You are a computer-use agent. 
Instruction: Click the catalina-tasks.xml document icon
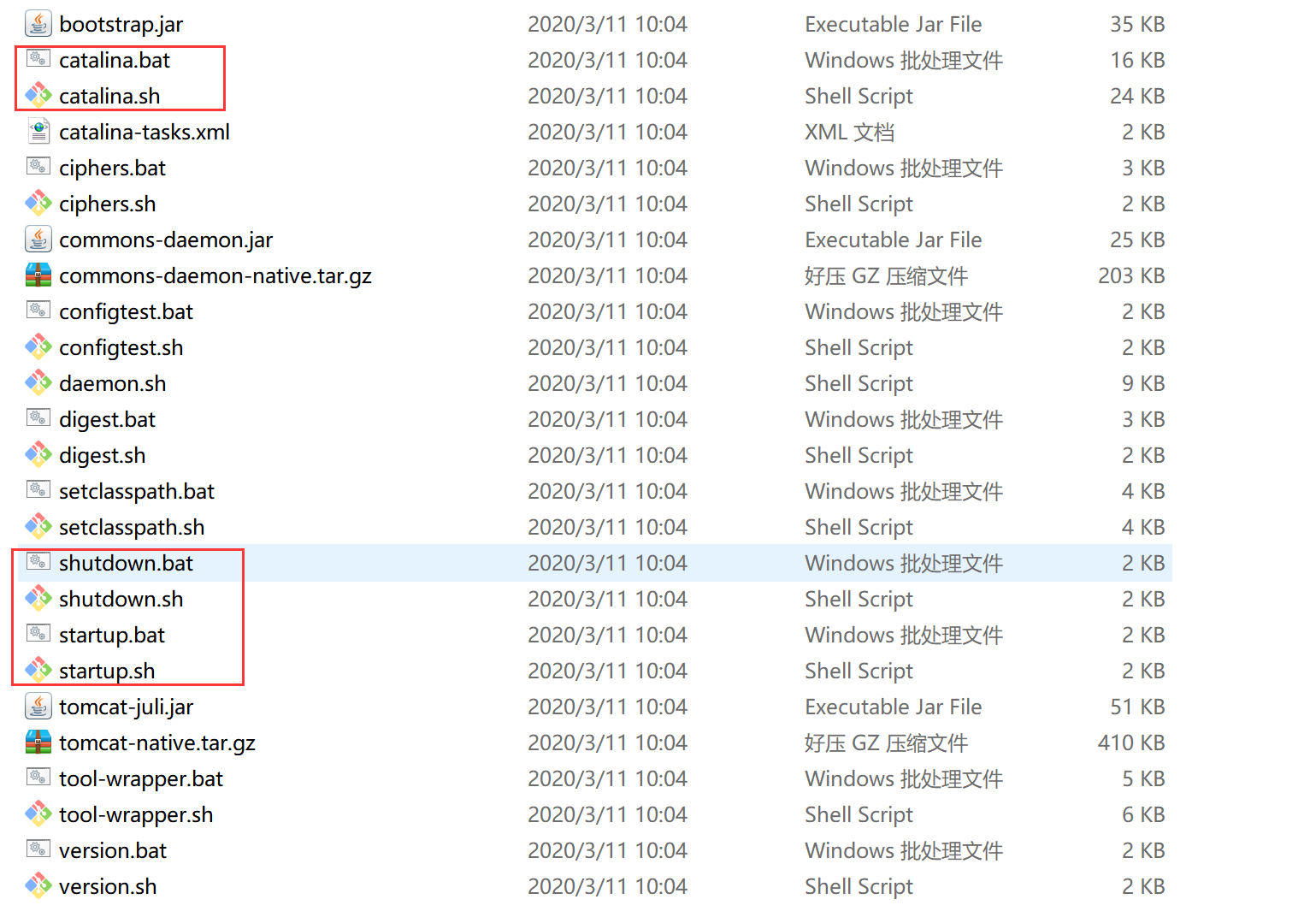coord(38,131)
